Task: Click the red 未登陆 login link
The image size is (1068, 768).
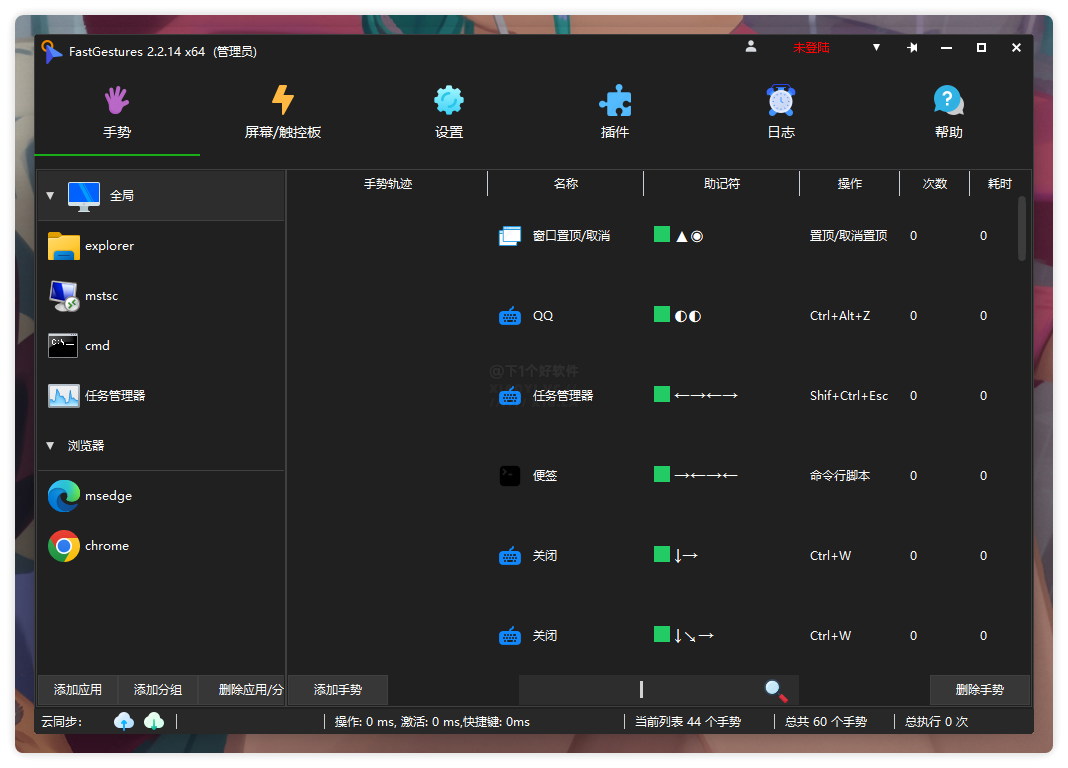Action: (x=811, y=48)
